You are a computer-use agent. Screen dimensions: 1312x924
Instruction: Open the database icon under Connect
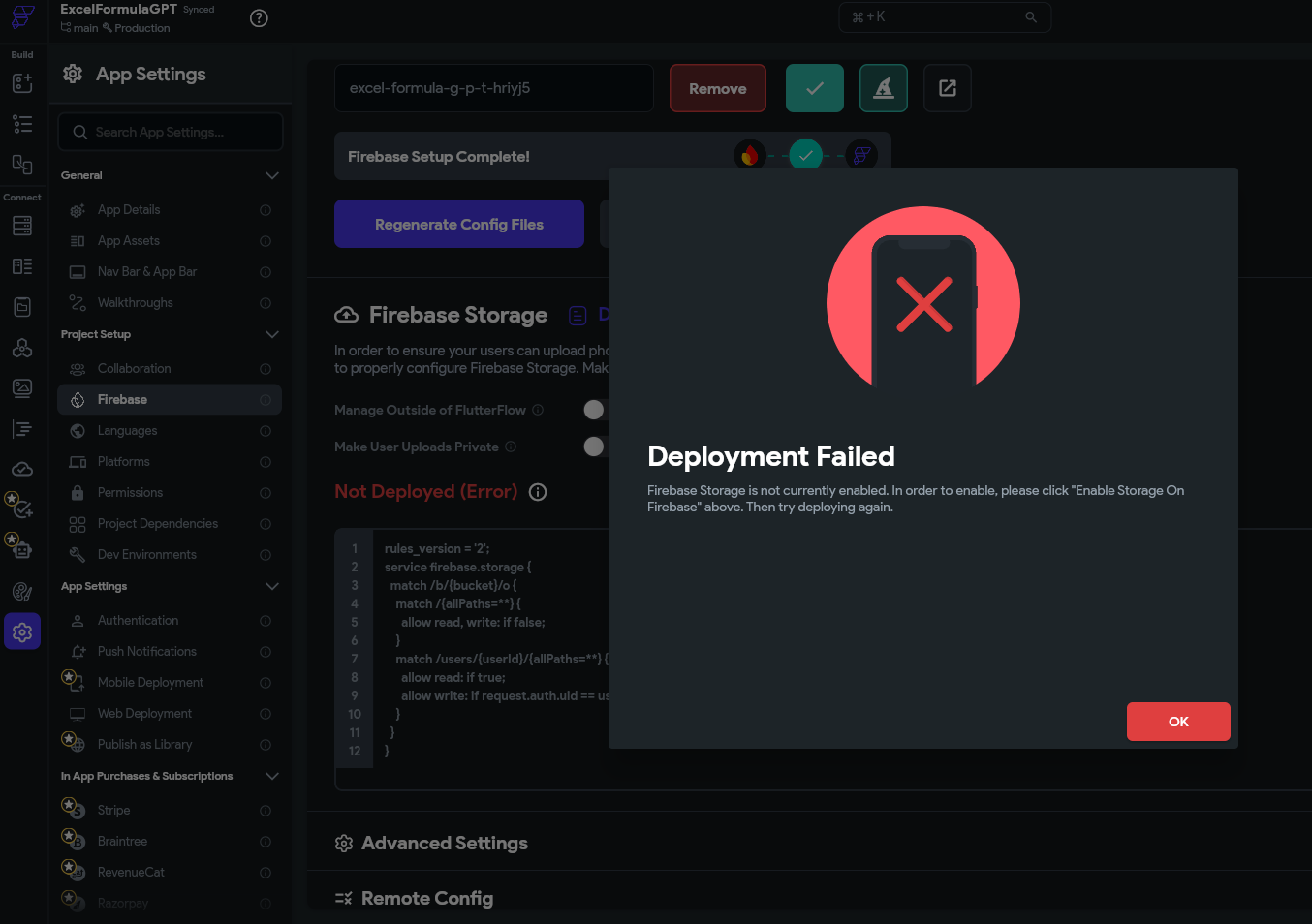click(22, 226)
